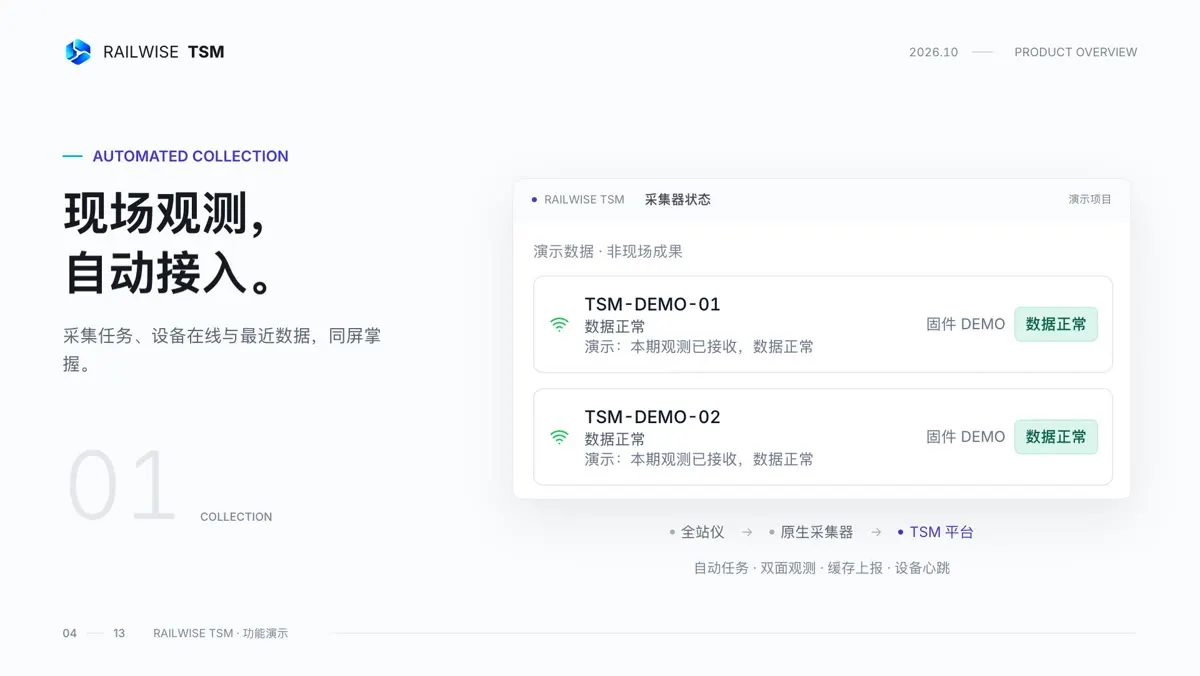The image size is (1200, 676).
Task: Select the TSM-DEMO-02 device name
Action: [652, 417]
